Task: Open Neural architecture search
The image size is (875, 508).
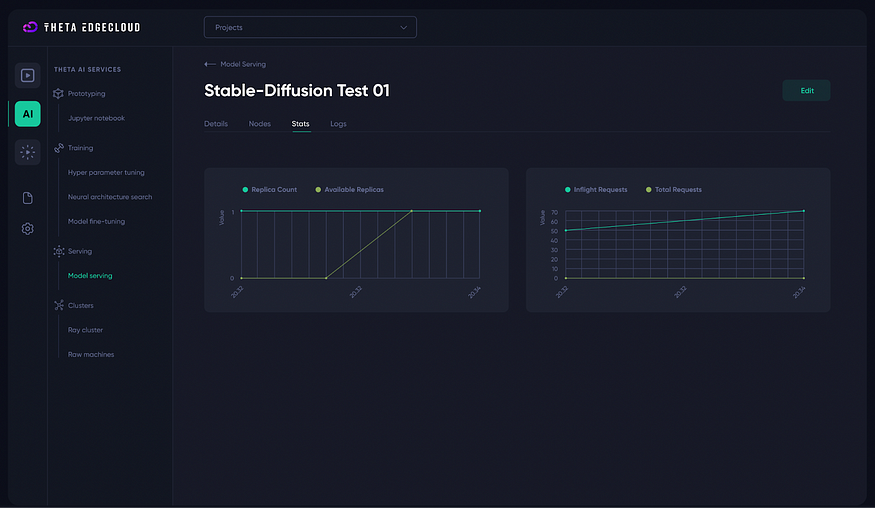Action: click(110, 197)
